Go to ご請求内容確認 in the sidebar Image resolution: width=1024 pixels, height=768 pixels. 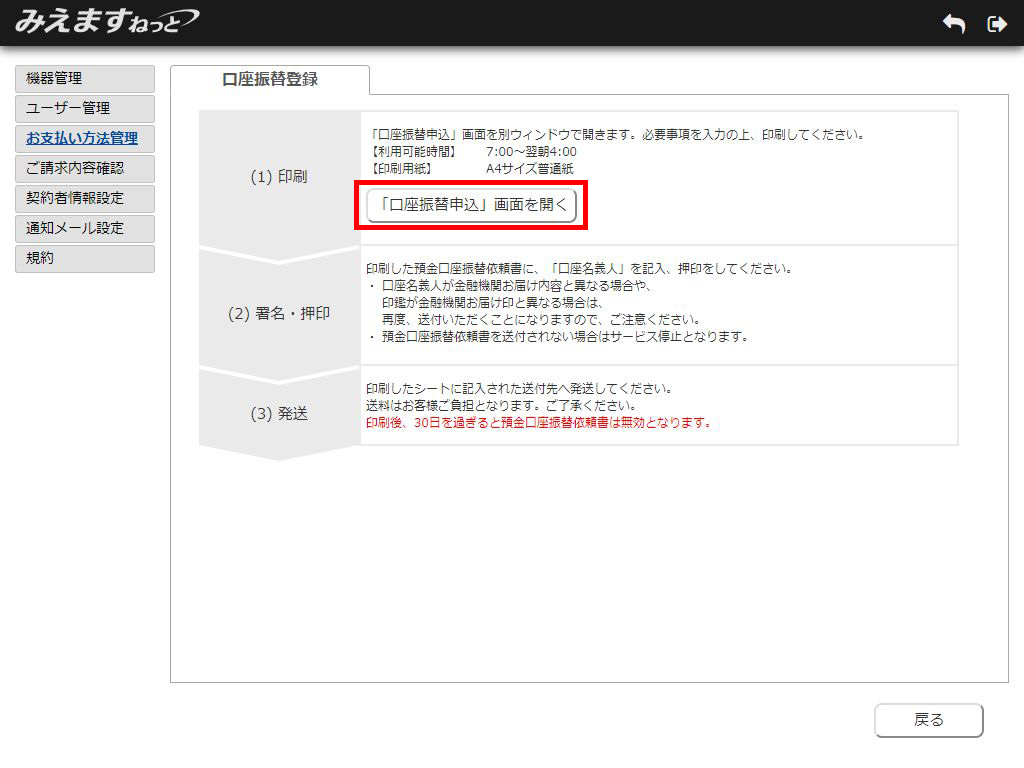click(85, 168)
